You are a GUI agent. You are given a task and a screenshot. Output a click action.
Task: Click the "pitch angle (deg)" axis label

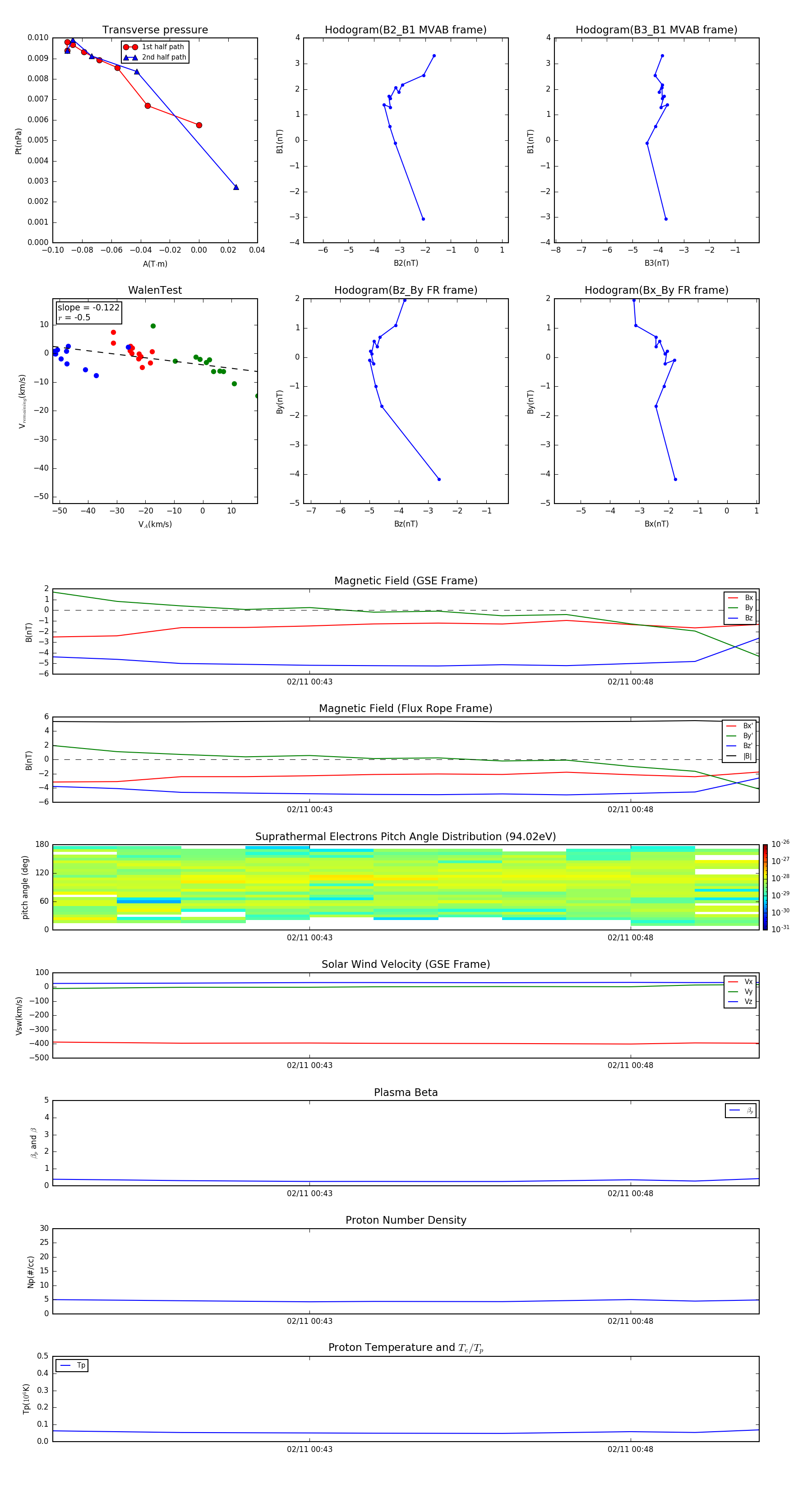[25, 887]
